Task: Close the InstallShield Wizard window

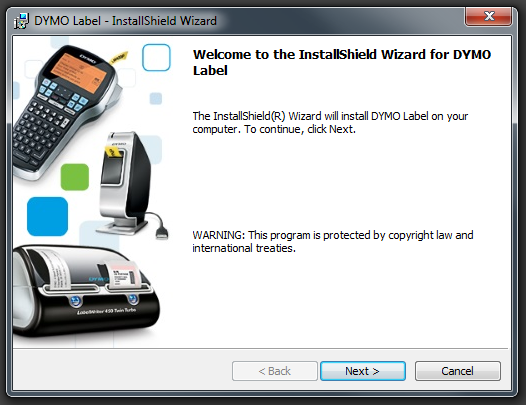Action: pyautogui.click(x=488, y=16)
